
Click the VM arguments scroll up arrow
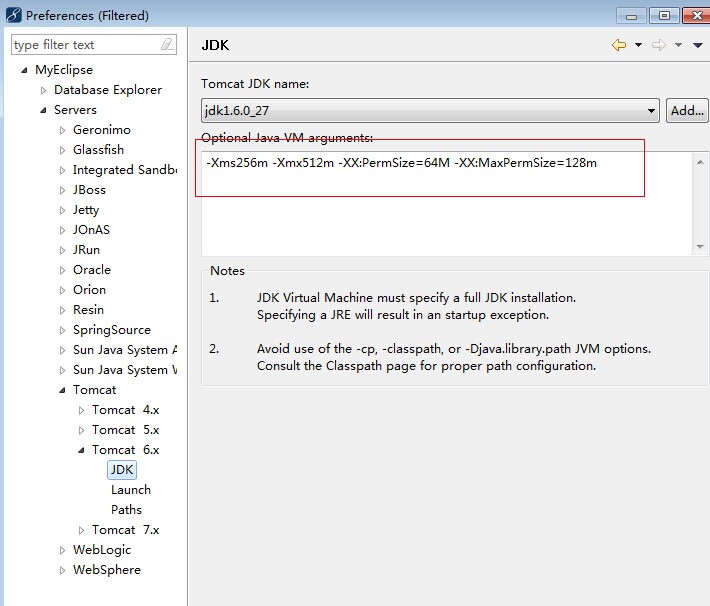pyautogui.click(x=700, y=162)
